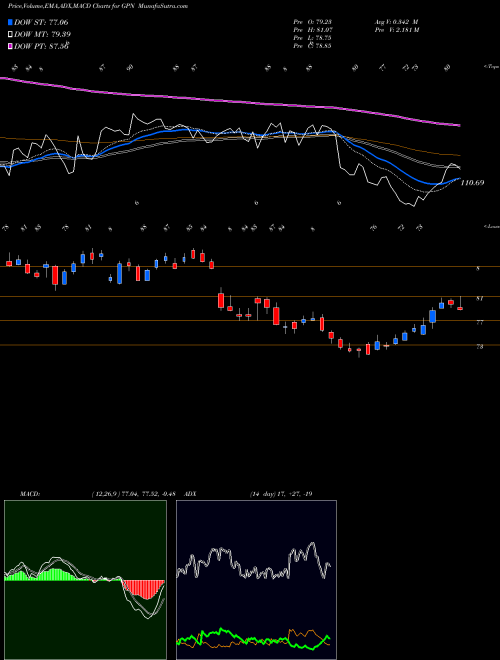Click the green MACD histogram panel
Viewport: 500px width, 660px height.
coord(85,580)
